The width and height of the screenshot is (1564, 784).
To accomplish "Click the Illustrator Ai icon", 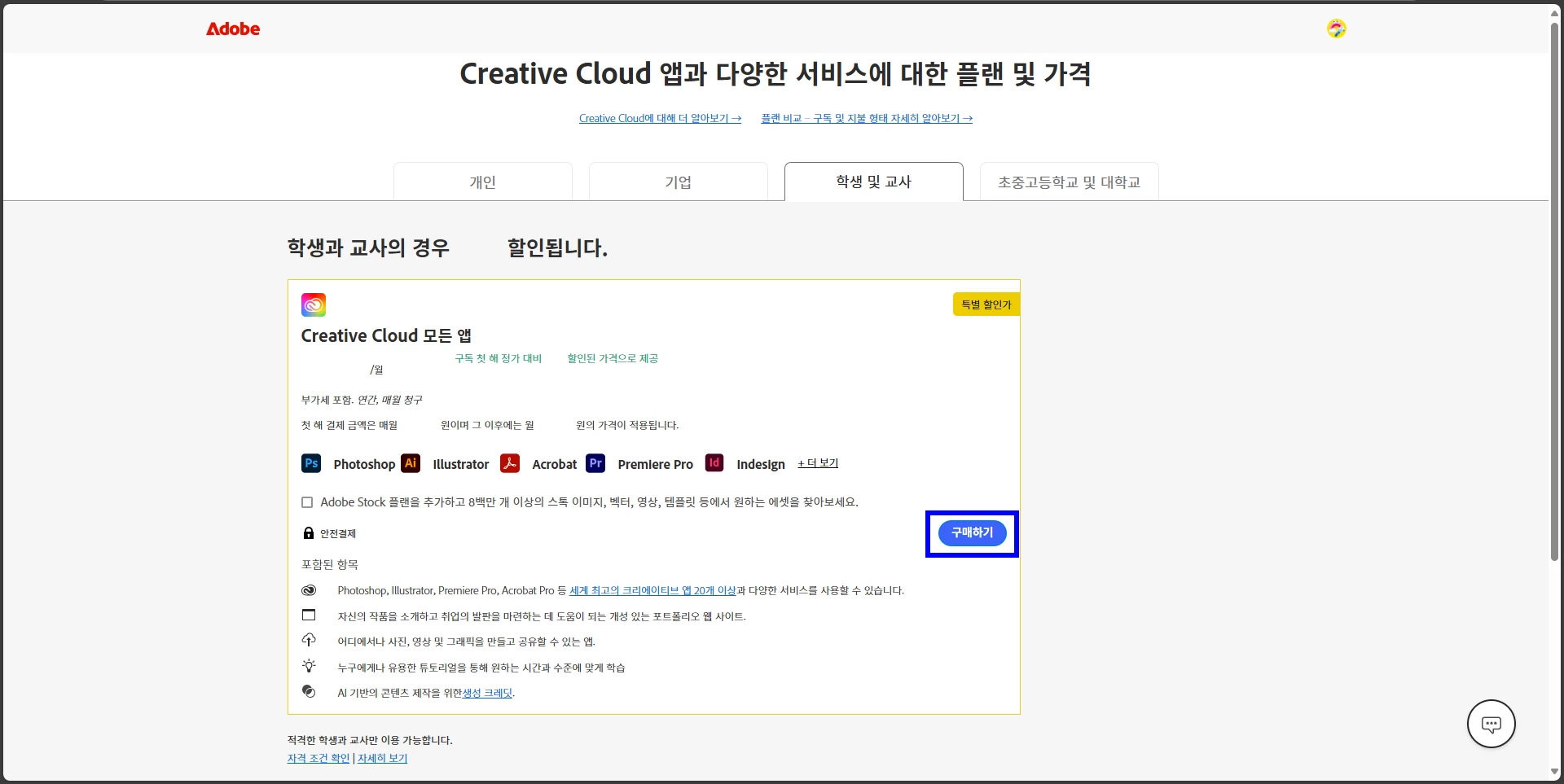I will (411, 463).
